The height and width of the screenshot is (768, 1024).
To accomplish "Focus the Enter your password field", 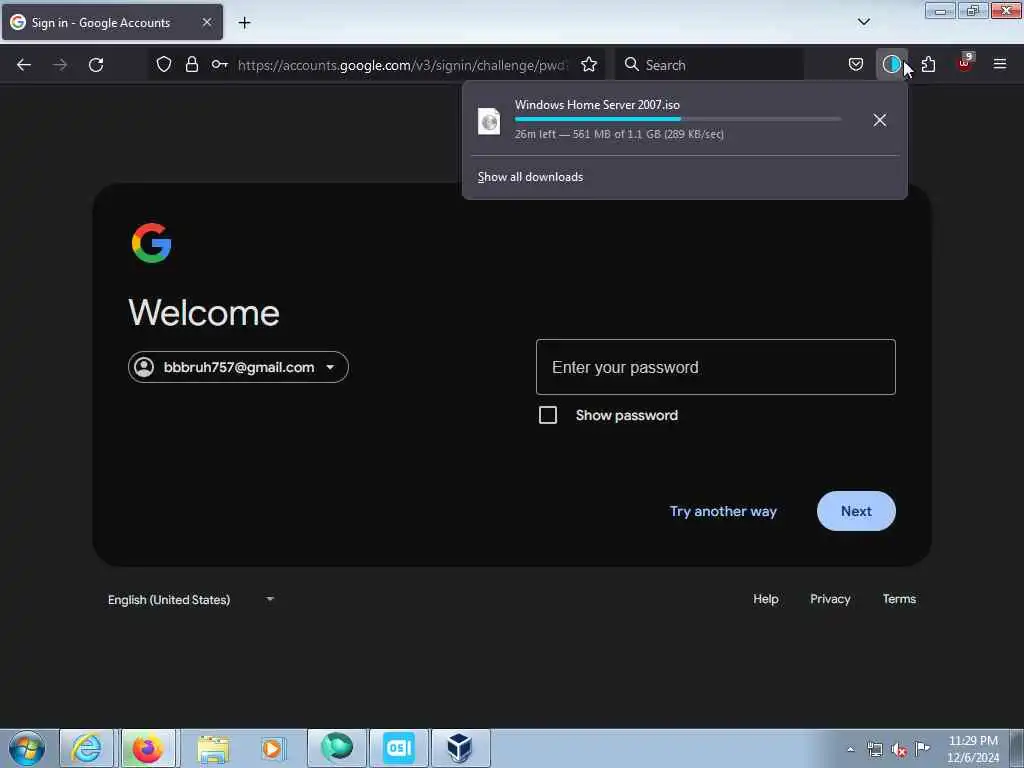I will [716, 367].
